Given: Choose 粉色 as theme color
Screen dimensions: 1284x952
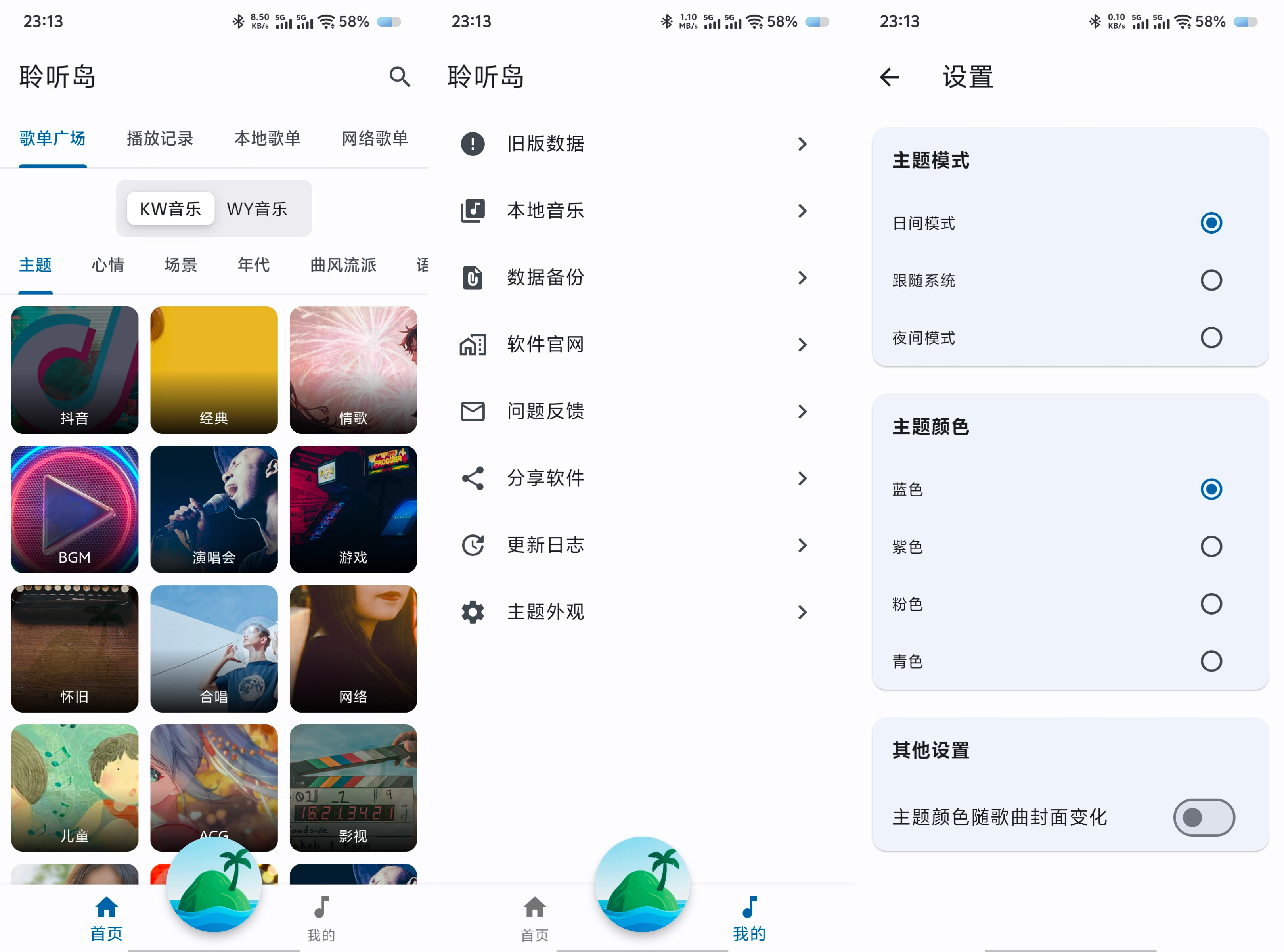Looking at the screenshot, I should pos(1212,604).
